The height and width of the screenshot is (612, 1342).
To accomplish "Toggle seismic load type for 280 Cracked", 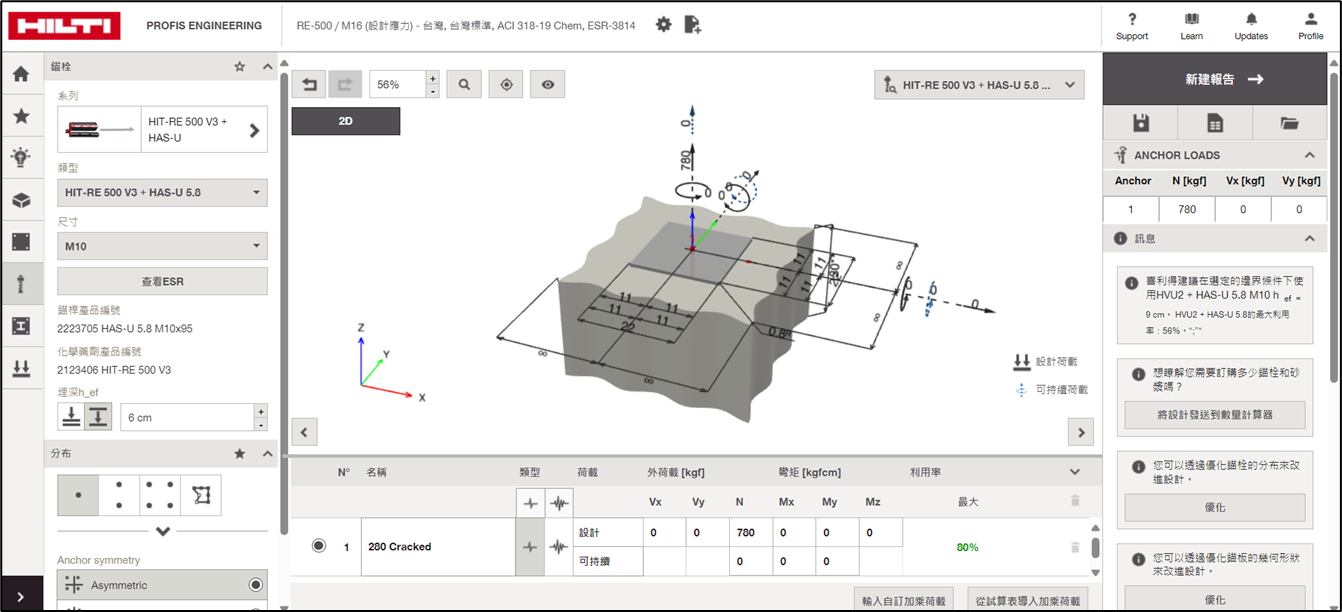I will pos(558,547).
